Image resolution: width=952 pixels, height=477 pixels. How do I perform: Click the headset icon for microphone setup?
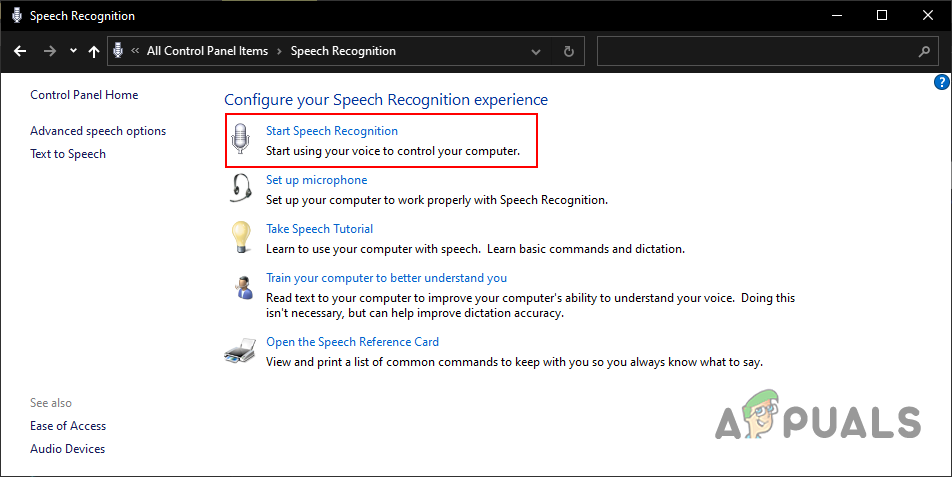tap(241, 189)
